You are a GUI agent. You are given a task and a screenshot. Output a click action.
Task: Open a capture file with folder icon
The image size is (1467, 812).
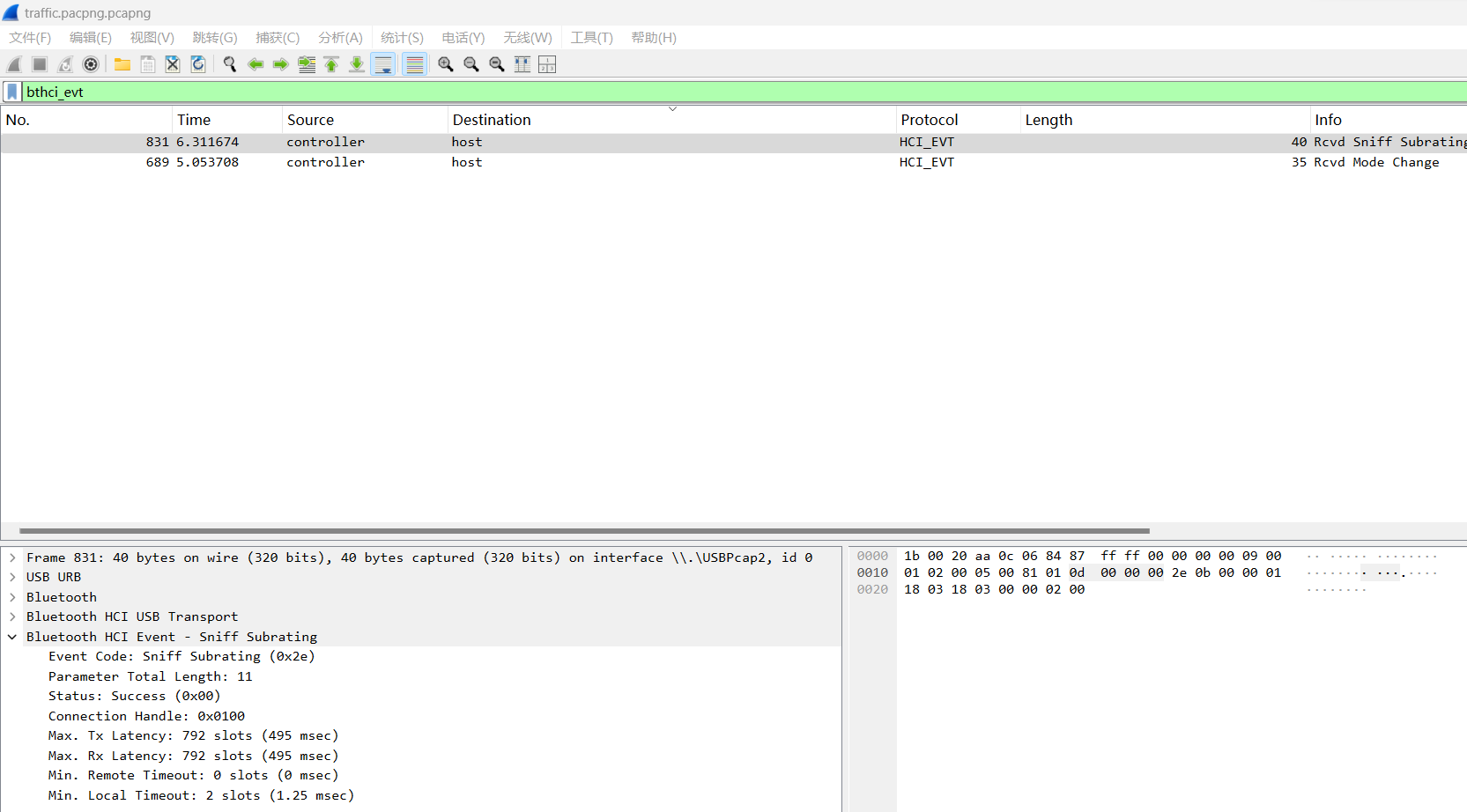(x=122, y=64)
